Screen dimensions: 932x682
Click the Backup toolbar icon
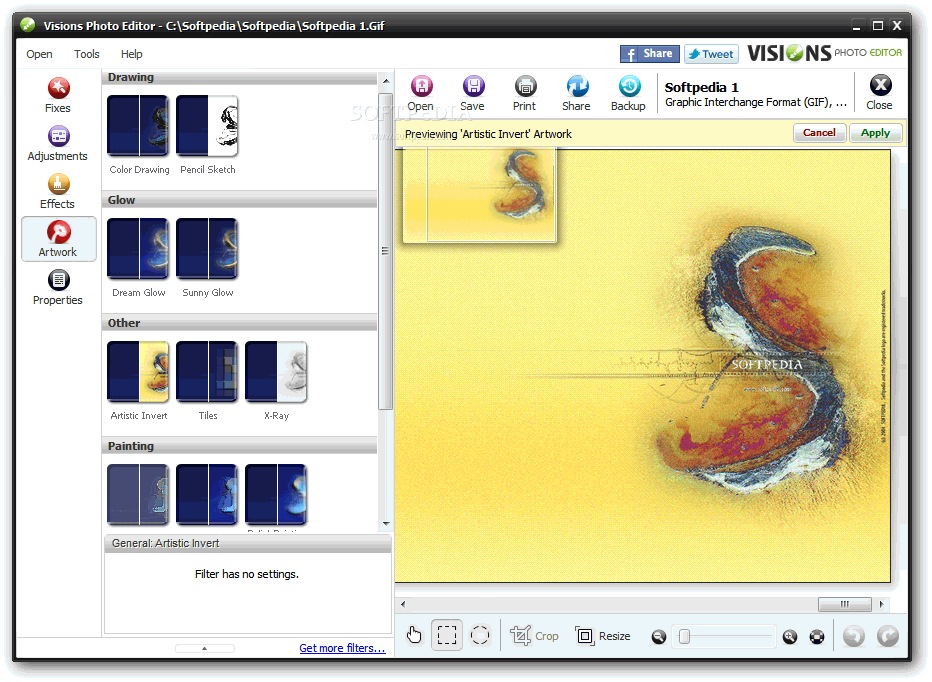click(x=628, y=93)
